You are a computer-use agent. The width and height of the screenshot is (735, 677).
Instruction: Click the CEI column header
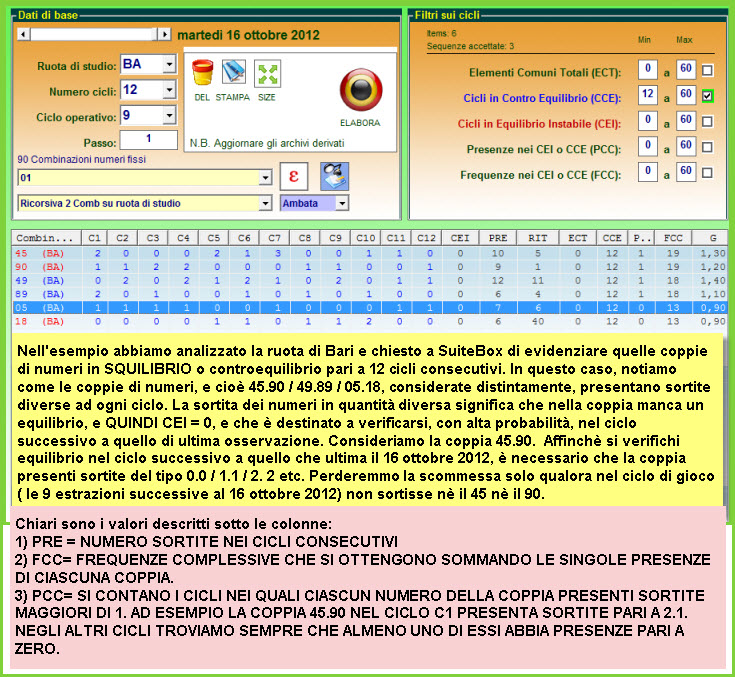pyautogui.click(x=460, y=238)
